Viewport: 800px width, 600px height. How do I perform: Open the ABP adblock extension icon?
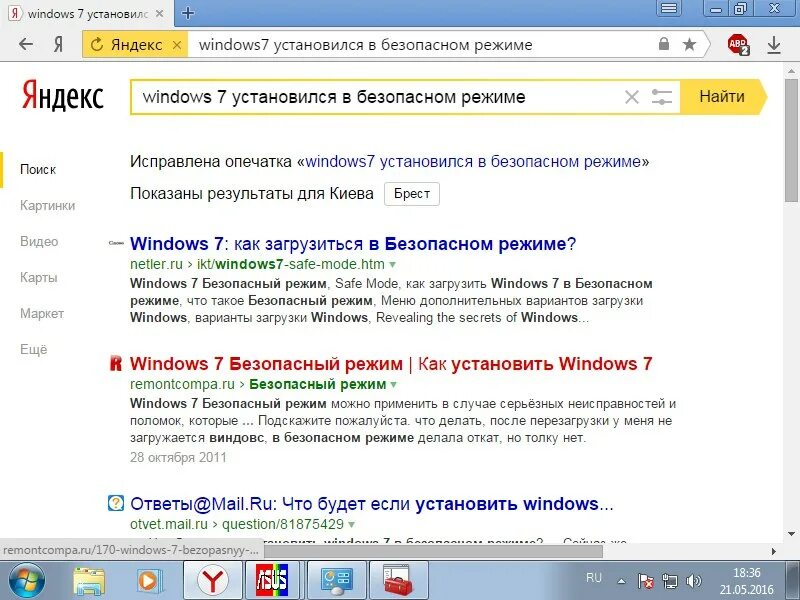[x=738, y=44]
